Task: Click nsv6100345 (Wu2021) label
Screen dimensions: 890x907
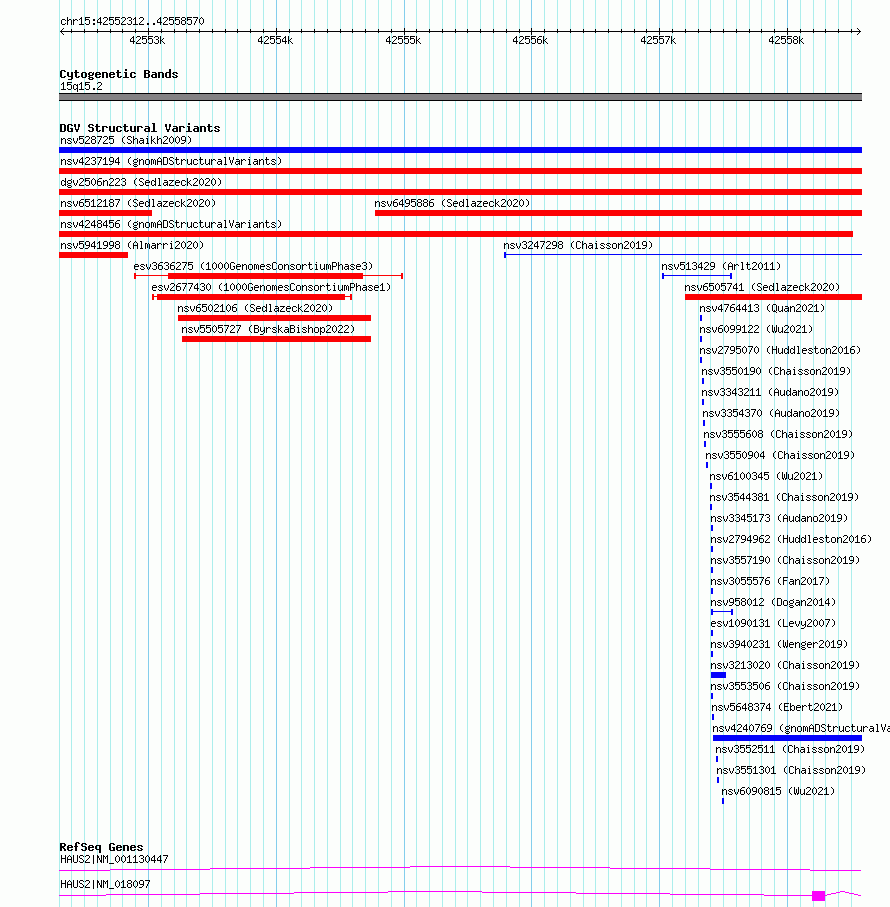Action: [x=766, y=476]
